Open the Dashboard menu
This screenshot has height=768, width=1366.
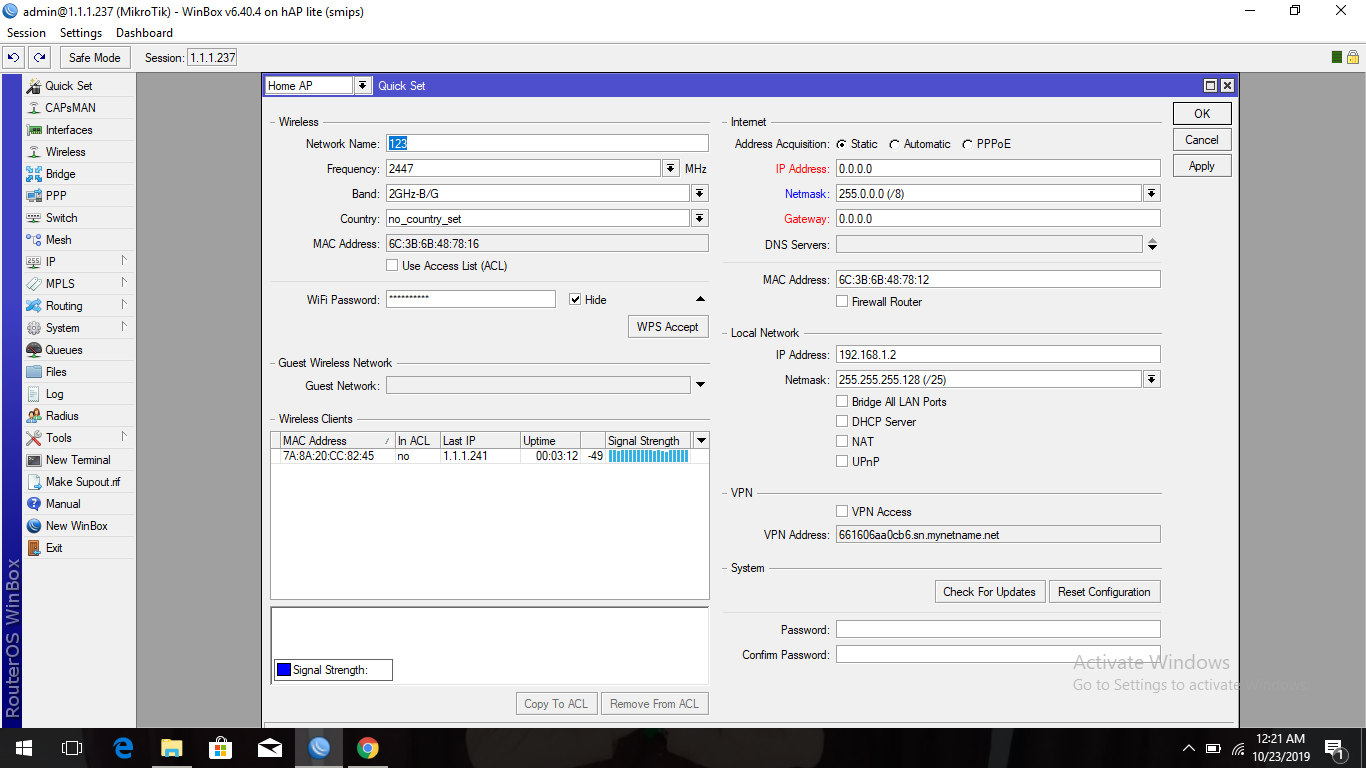click(x=144, y=32)
